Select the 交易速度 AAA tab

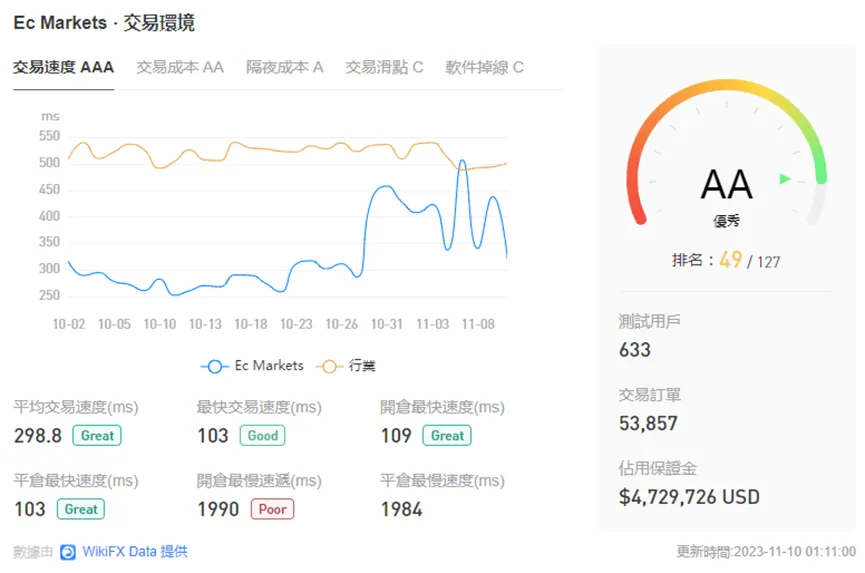(63, 67)
